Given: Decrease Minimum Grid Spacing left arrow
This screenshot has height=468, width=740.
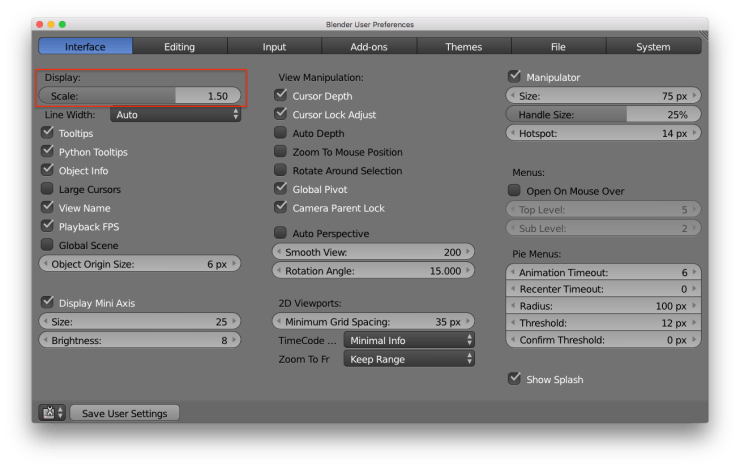Looking at the screenshot, I should pos(279,322).
